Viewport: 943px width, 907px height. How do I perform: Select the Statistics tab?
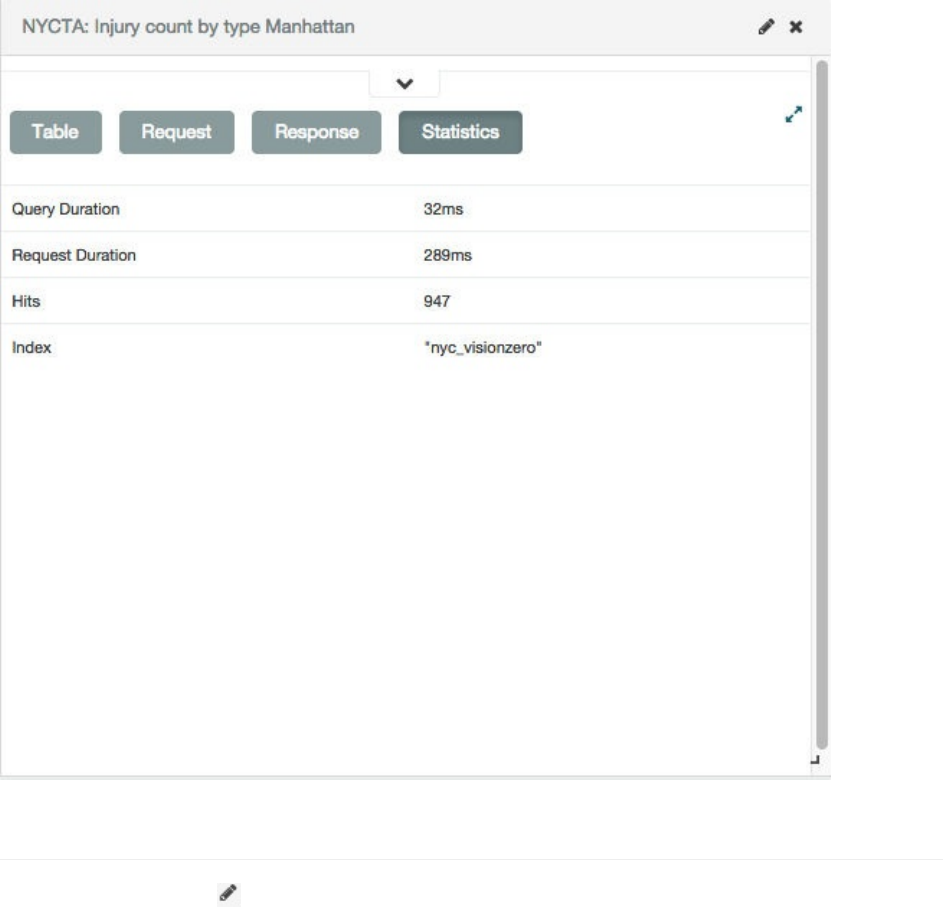coord(461,132)
